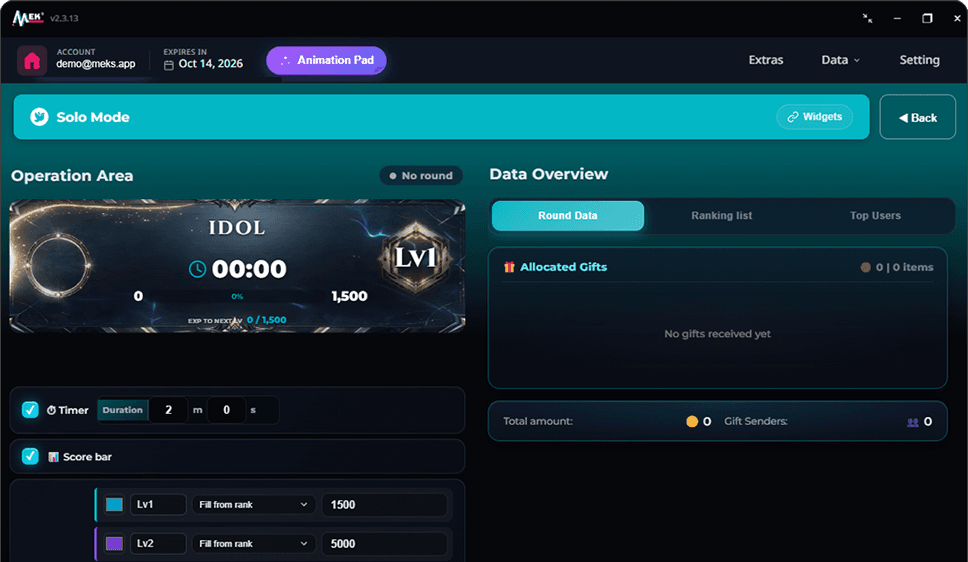Toggle the Score bar checkbox
Image resolution: width=968 pixels, height=562 pixels.
30,456
